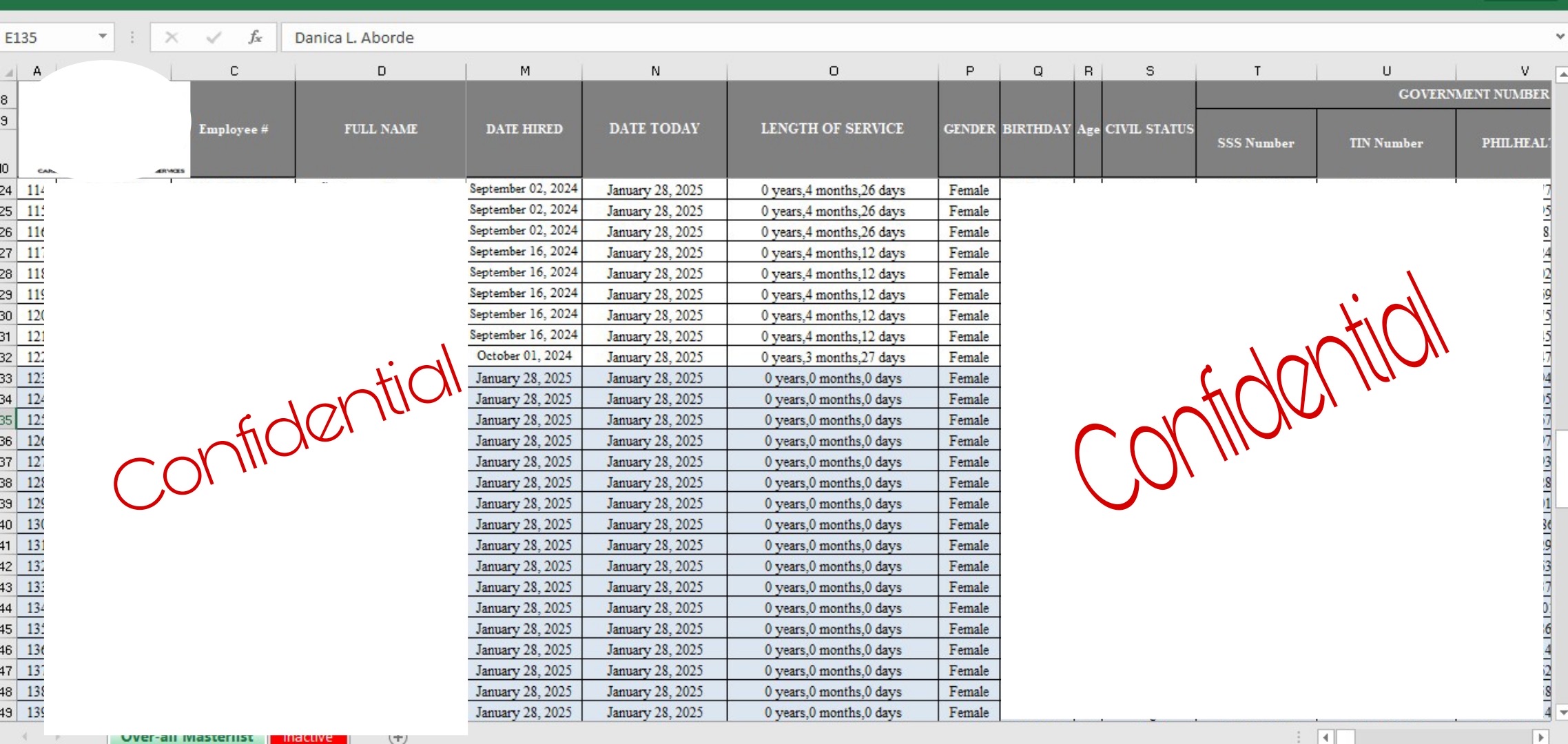Image resolution: width=1568 pixels, height=744 pixels.
Task: Click the Enter checkmark formula icon
Action: (x=214, y=37)
